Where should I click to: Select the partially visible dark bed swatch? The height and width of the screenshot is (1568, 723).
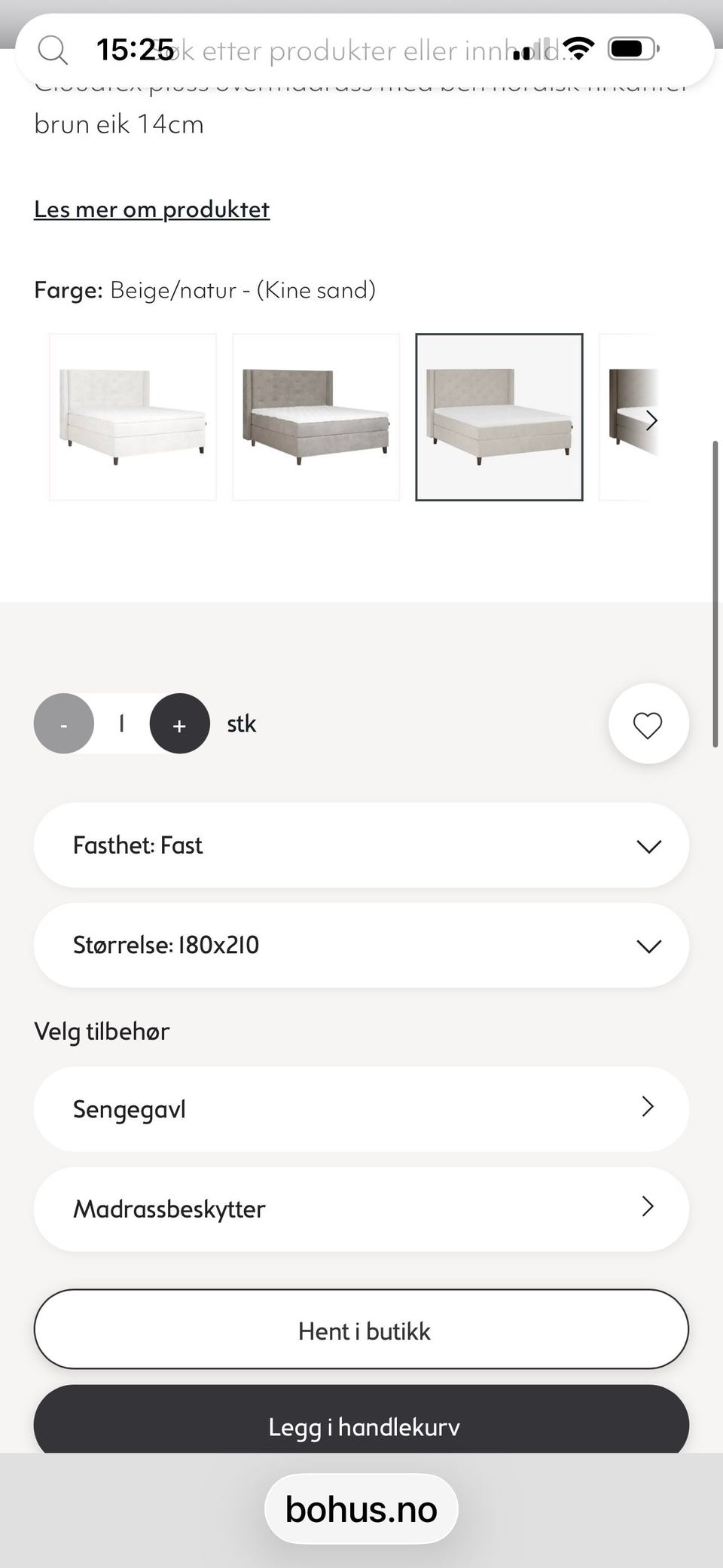[x=629, y=417]
